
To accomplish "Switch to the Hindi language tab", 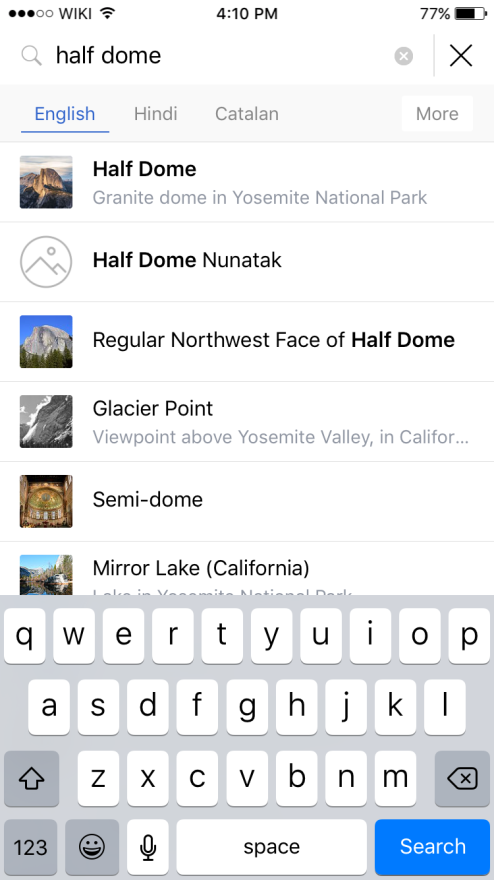I will pos(155,114).
